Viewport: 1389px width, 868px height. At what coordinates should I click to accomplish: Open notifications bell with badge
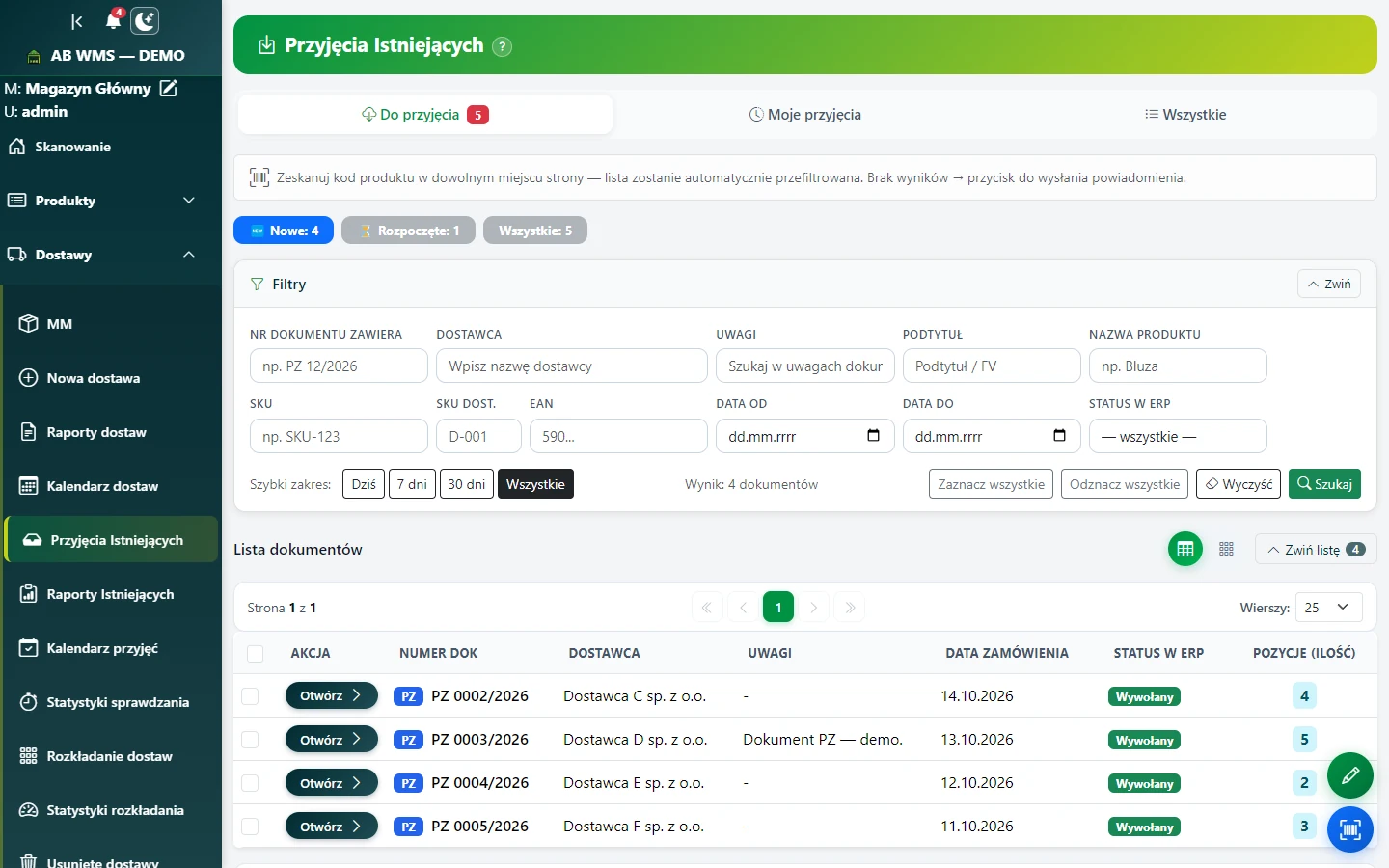coord(114,20)
